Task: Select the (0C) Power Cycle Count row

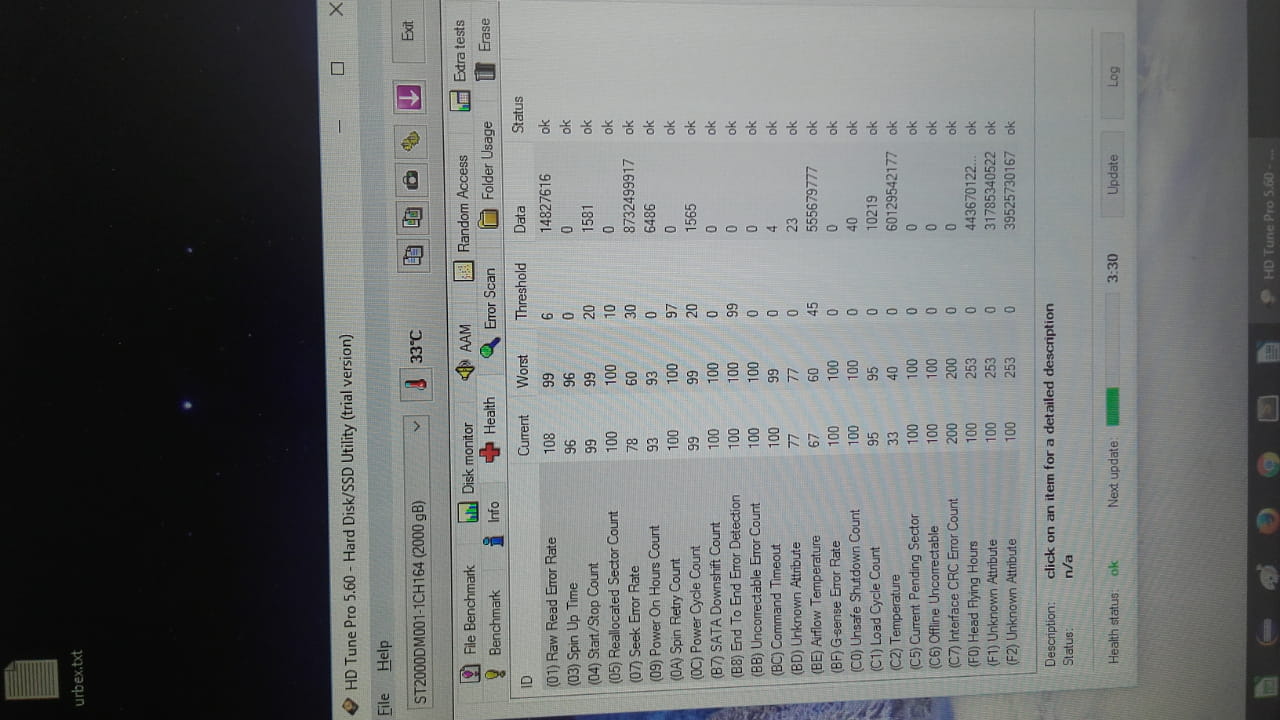Action: [694, 400]
